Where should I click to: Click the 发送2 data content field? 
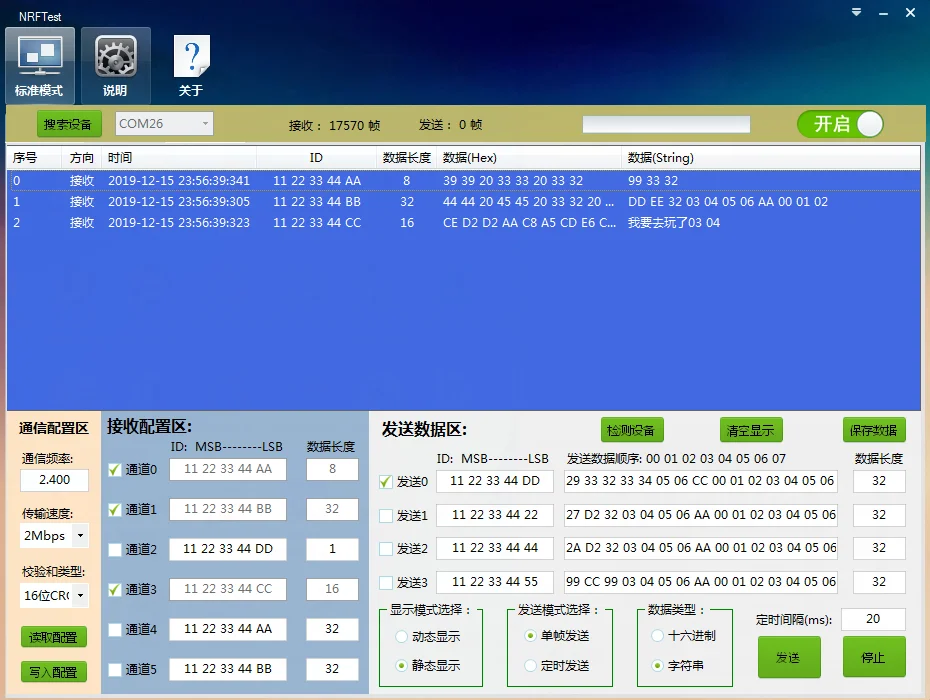pos(700,548)
